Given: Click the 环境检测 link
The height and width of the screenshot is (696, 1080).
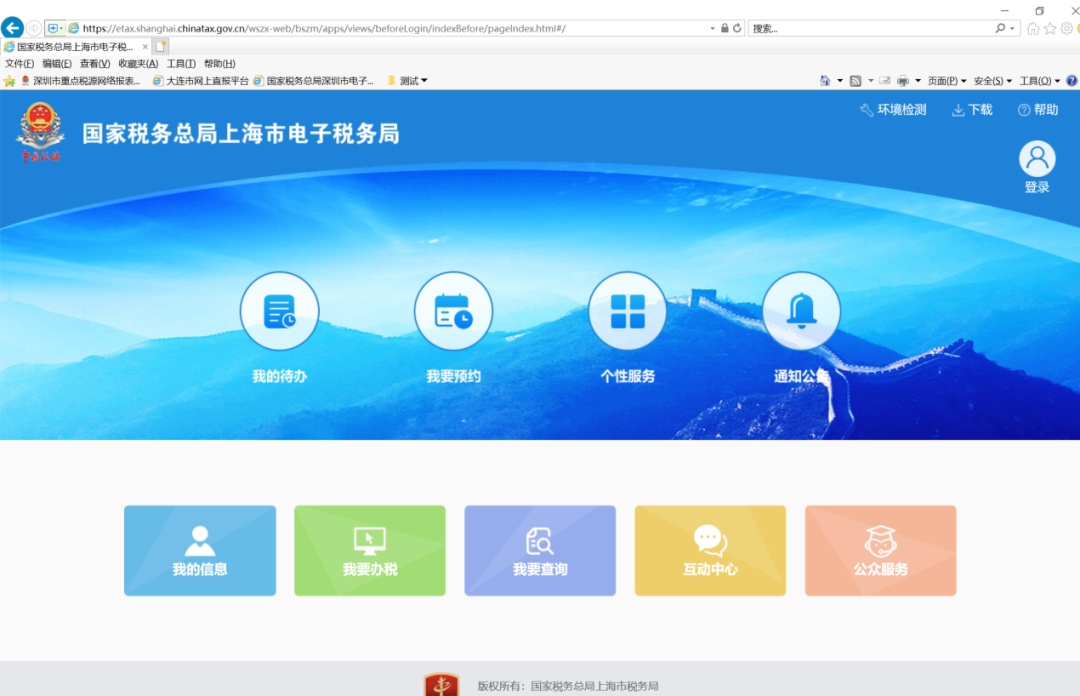Looking at the screenshot, I should [x=893, y=110].
